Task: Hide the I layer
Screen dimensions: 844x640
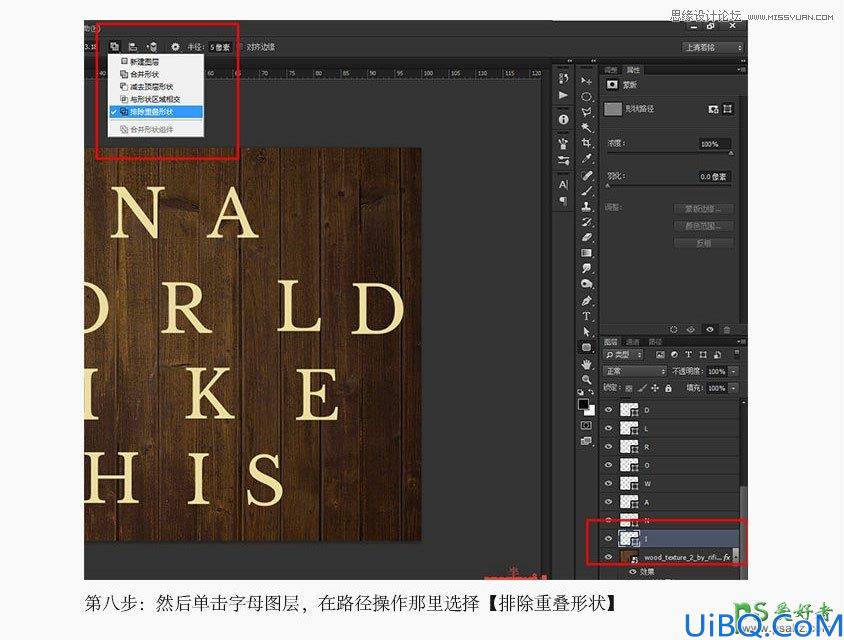Action: click(x=608, y=538)
